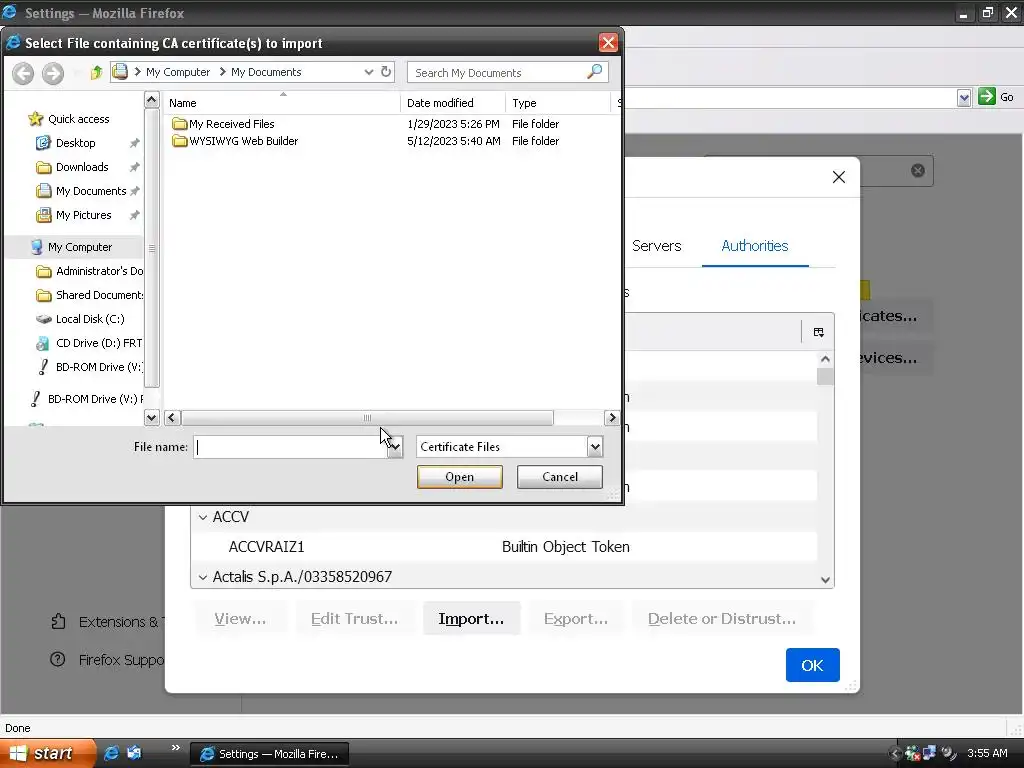Screen dimensions: 1024x768
Task: Click the search magnifier icon
Action: (x=594, y=72)
